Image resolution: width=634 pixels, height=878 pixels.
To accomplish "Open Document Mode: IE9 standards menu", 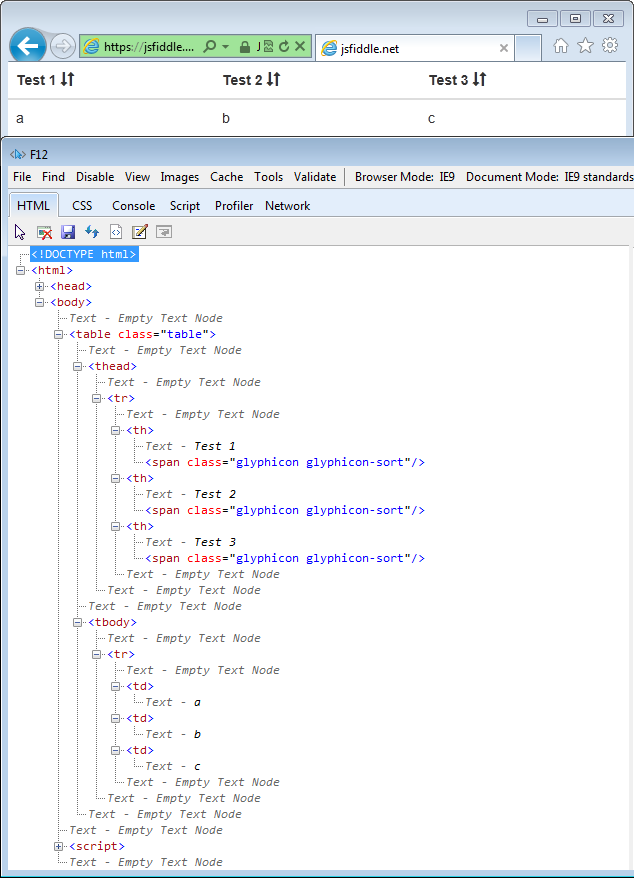I will tap(549, 177).
